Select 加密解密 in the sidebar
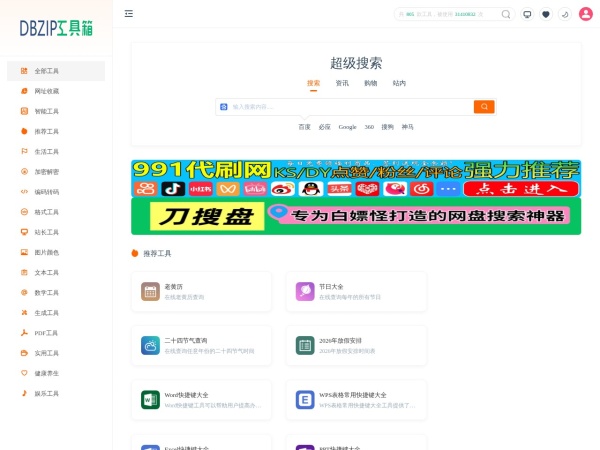Image resolution: width=600 pixels, height=450 pixels. click(56, 172)
